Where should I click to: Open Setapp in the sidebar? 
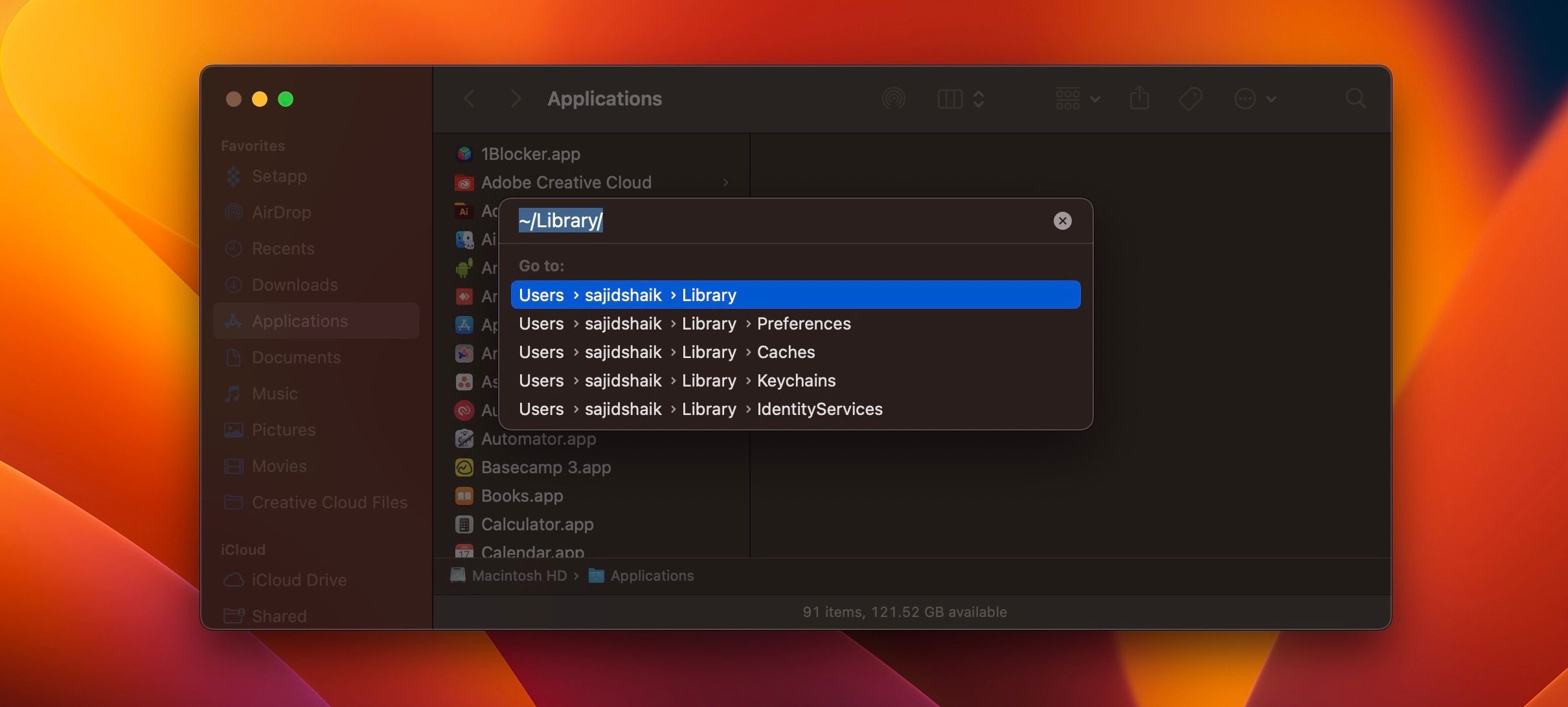[x=316, y=176]
